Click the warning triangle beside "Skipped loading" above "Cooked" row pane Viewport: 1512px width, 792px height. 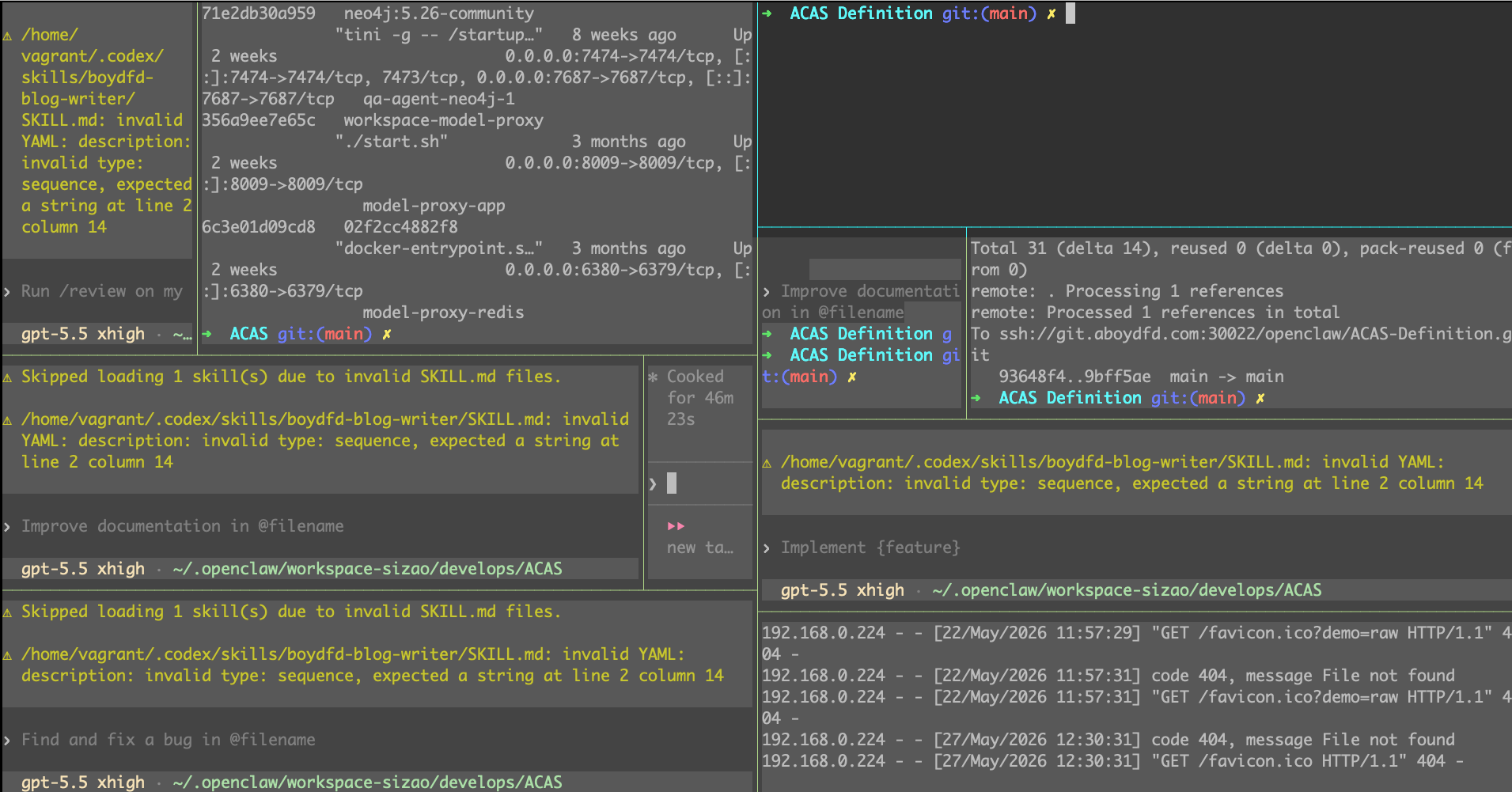(7, 377)
